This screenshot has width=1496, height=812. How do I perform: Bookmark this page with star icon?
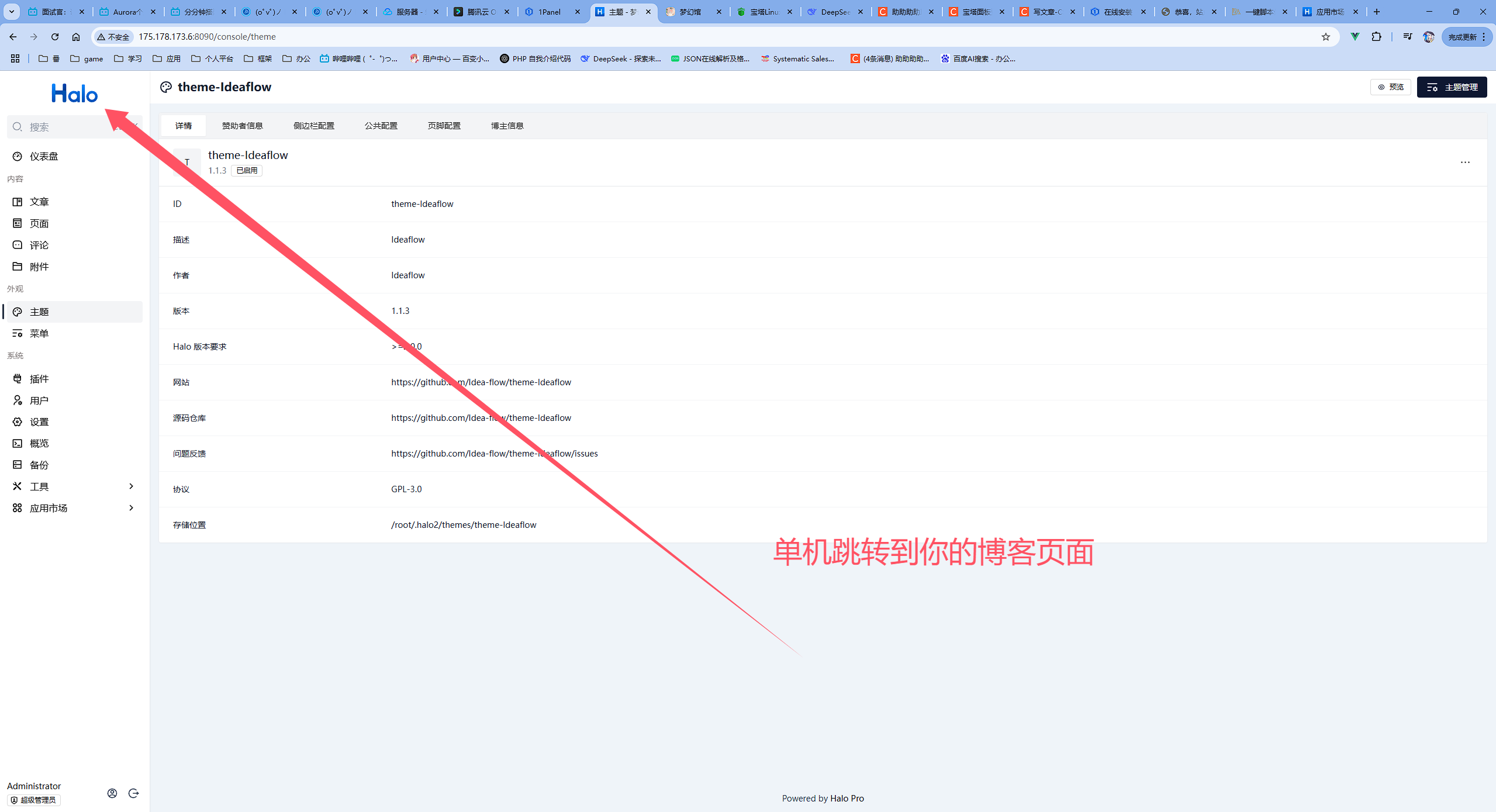point(1325,37)
